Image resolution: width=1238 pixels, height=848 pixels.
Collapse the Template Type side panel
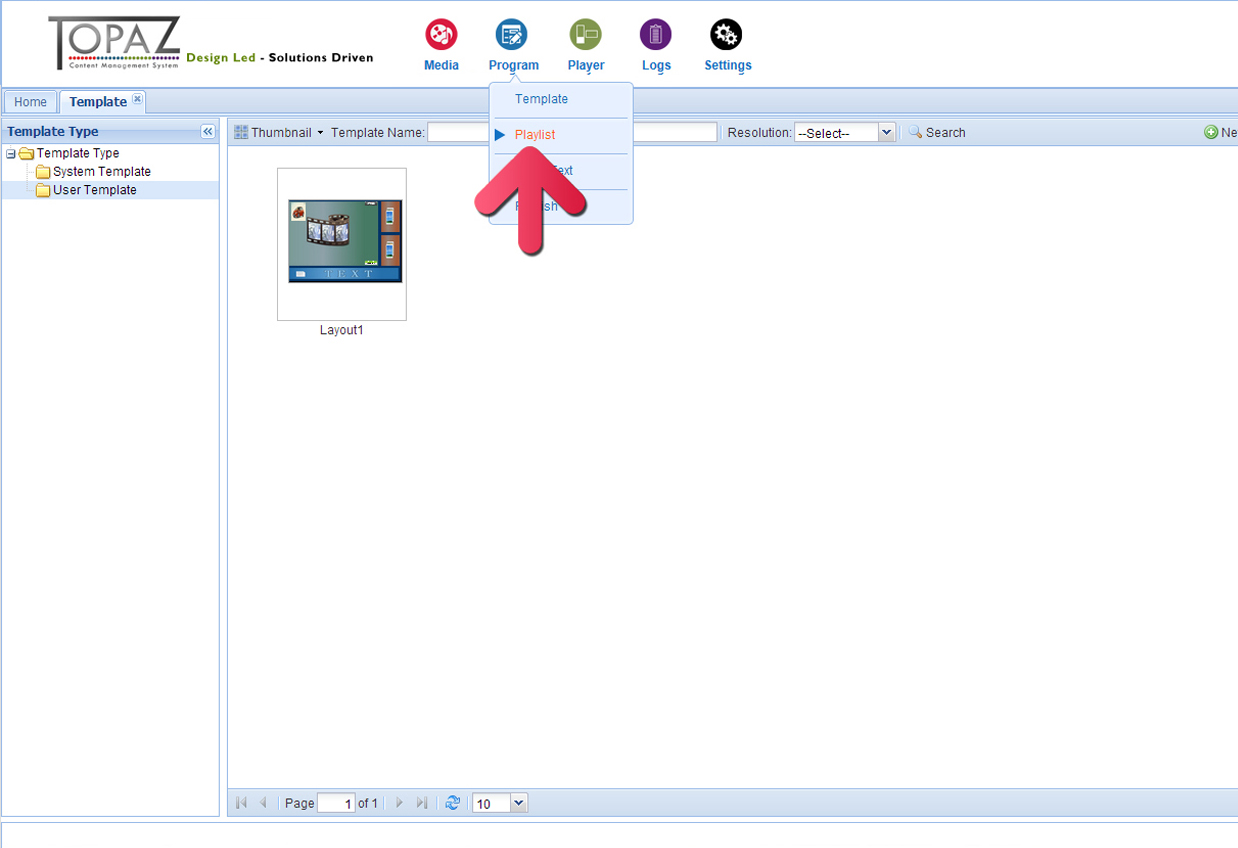[208, 132]
